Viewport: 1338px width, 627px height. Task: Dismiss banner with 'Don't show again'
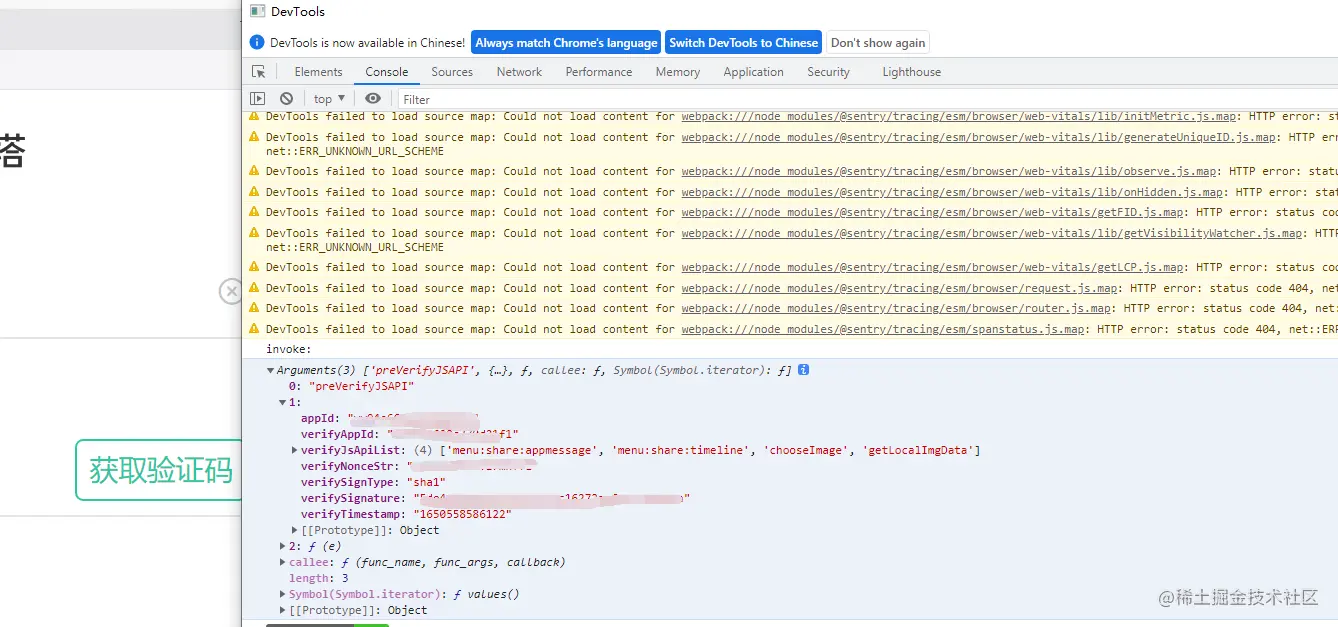(878, 42)
